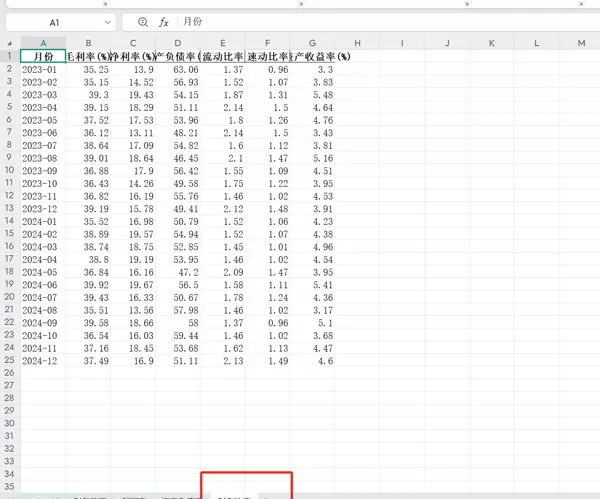Viewport: 600px width, 499px height.
Task: Select column header G
Action: point(312,42)
